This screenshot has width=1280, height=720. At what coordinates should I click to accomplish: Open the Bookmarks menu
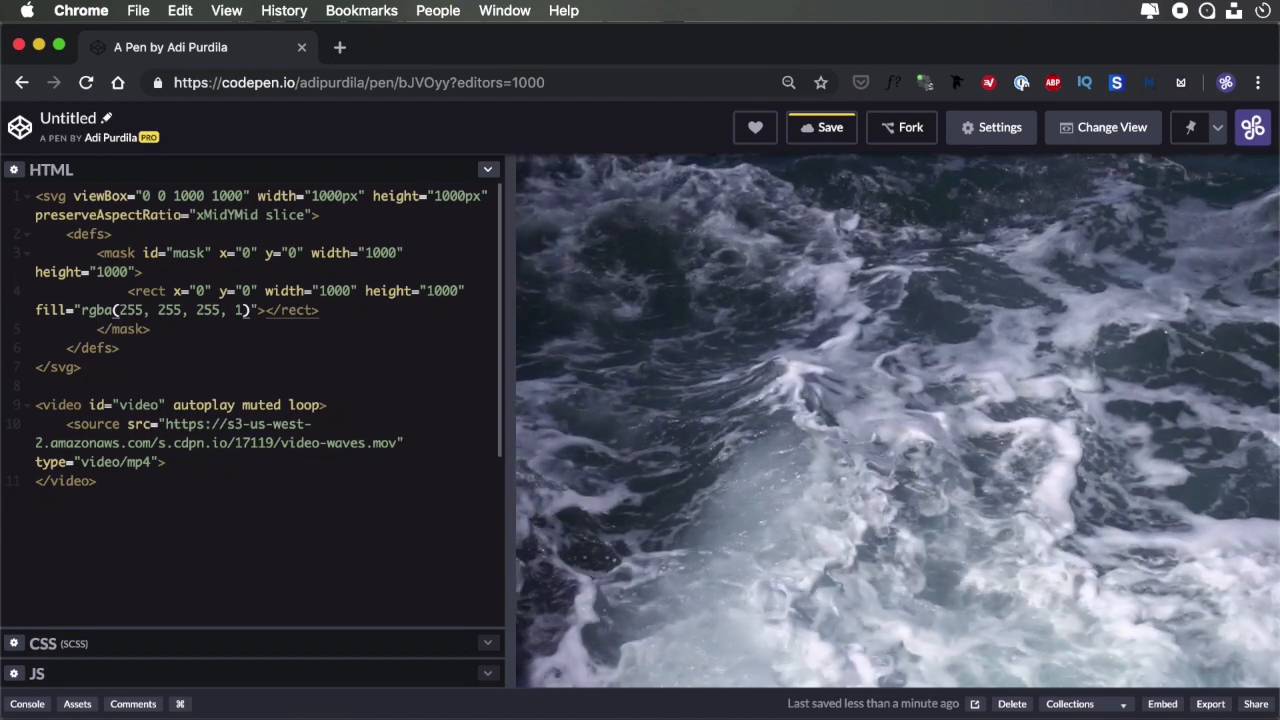click(x=361, y=11)
